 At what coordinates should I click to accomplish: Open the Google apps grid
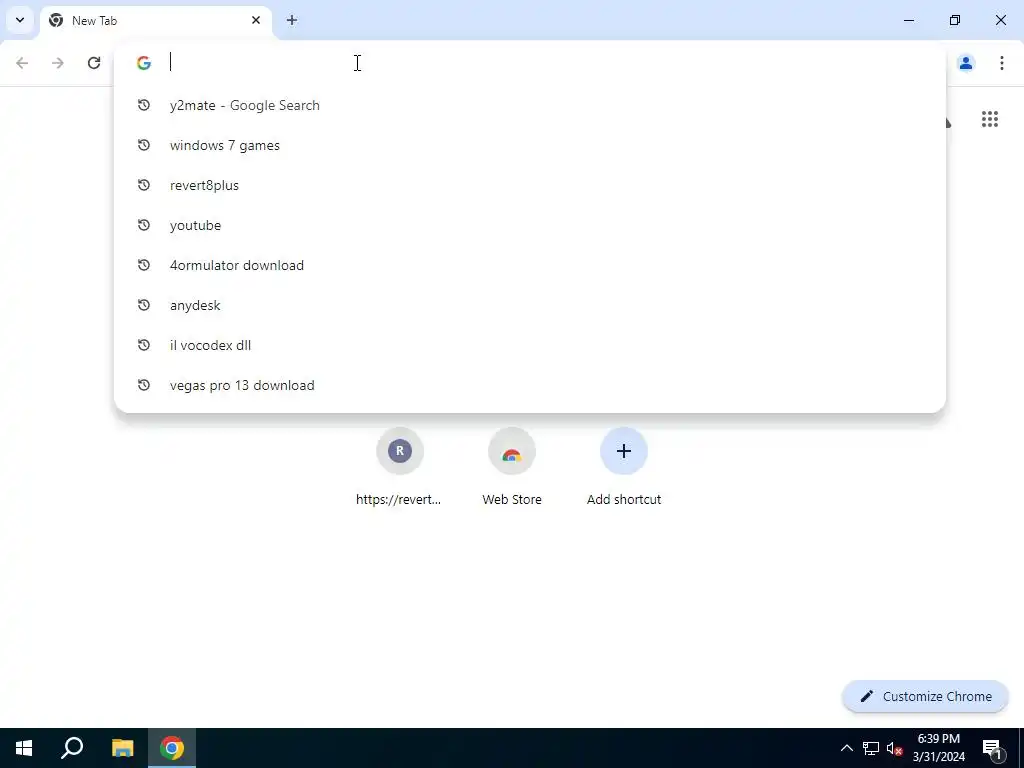click(x=990, y=119)
